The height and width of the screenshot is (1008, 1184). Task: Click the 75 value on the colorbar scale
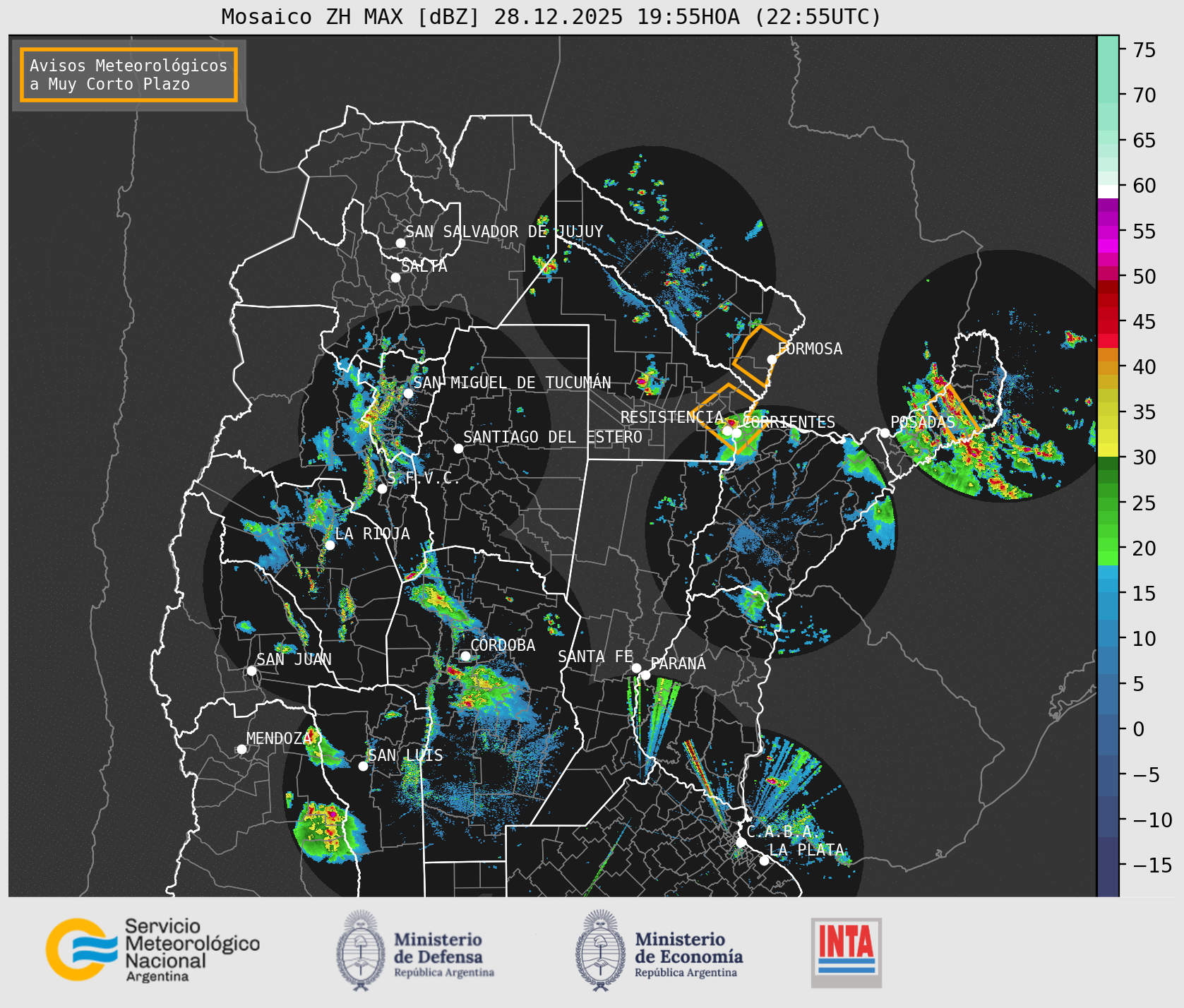coord(1144,50)
